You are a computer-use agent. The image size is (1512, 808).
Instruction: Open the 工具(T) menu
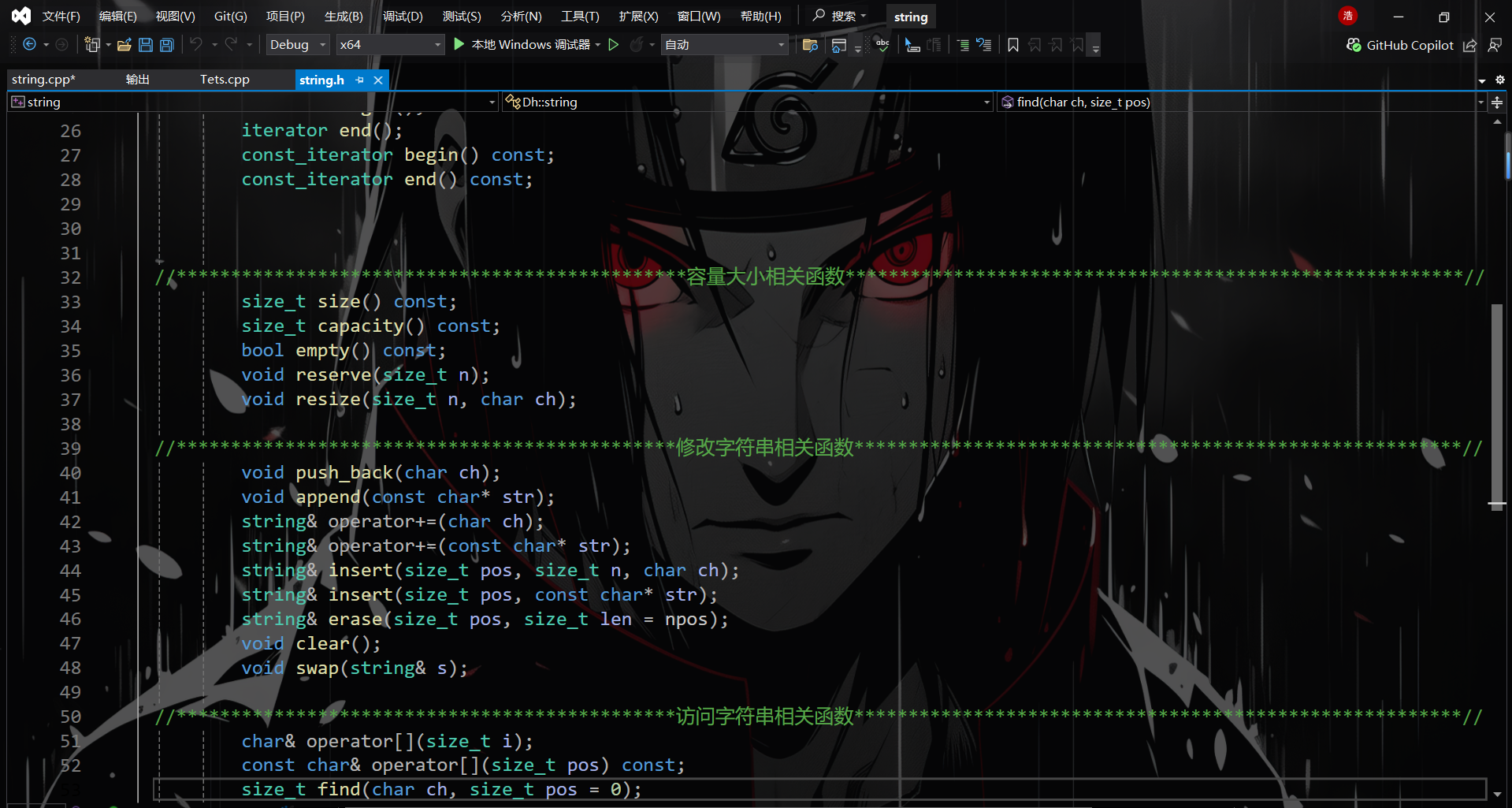580,17
